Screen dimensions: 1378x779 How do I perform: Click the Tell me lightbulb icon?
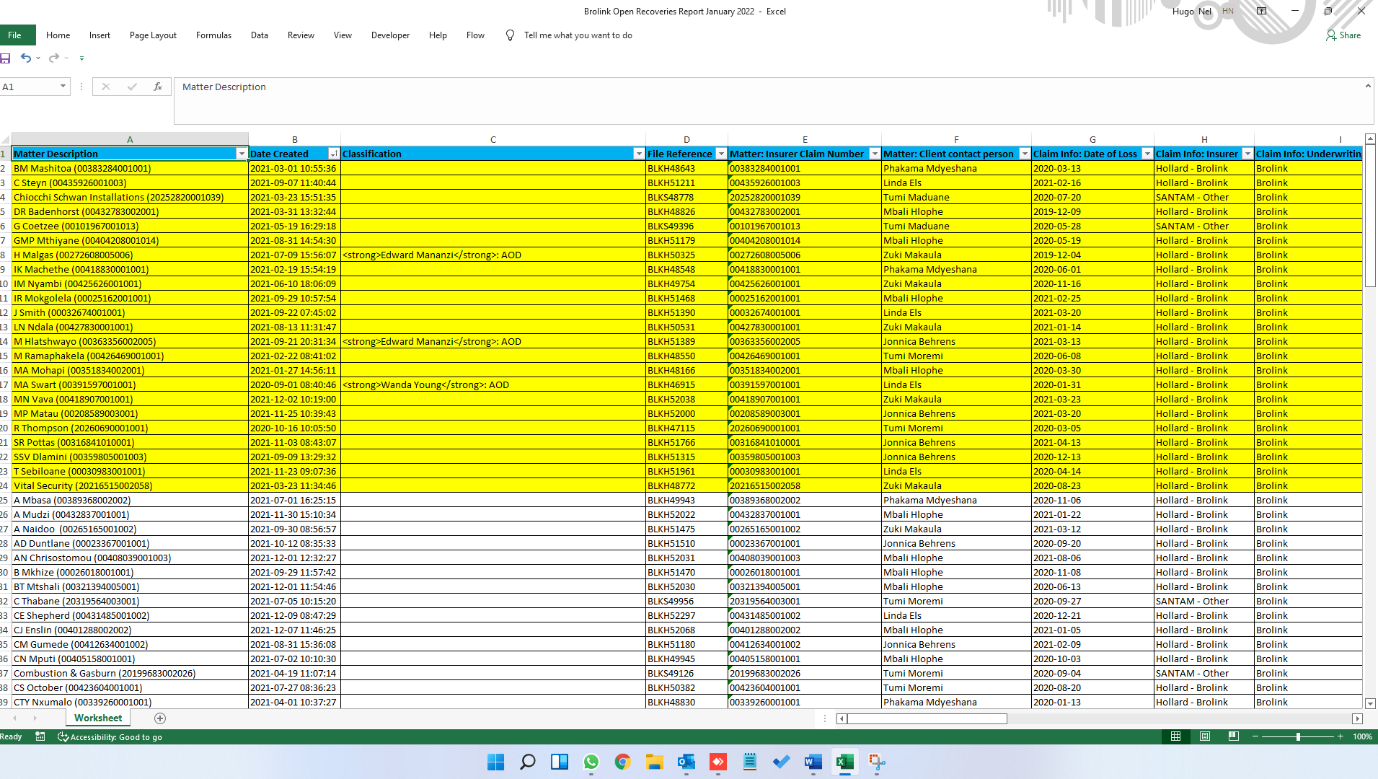[510, 35]
